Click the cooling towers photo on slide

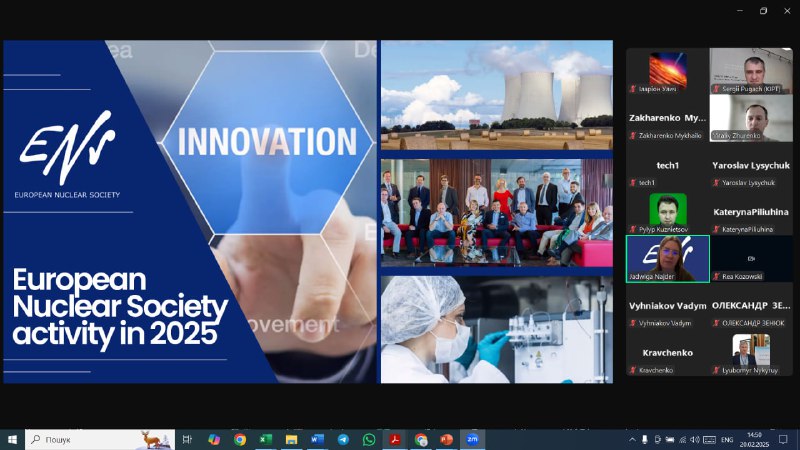496,95
